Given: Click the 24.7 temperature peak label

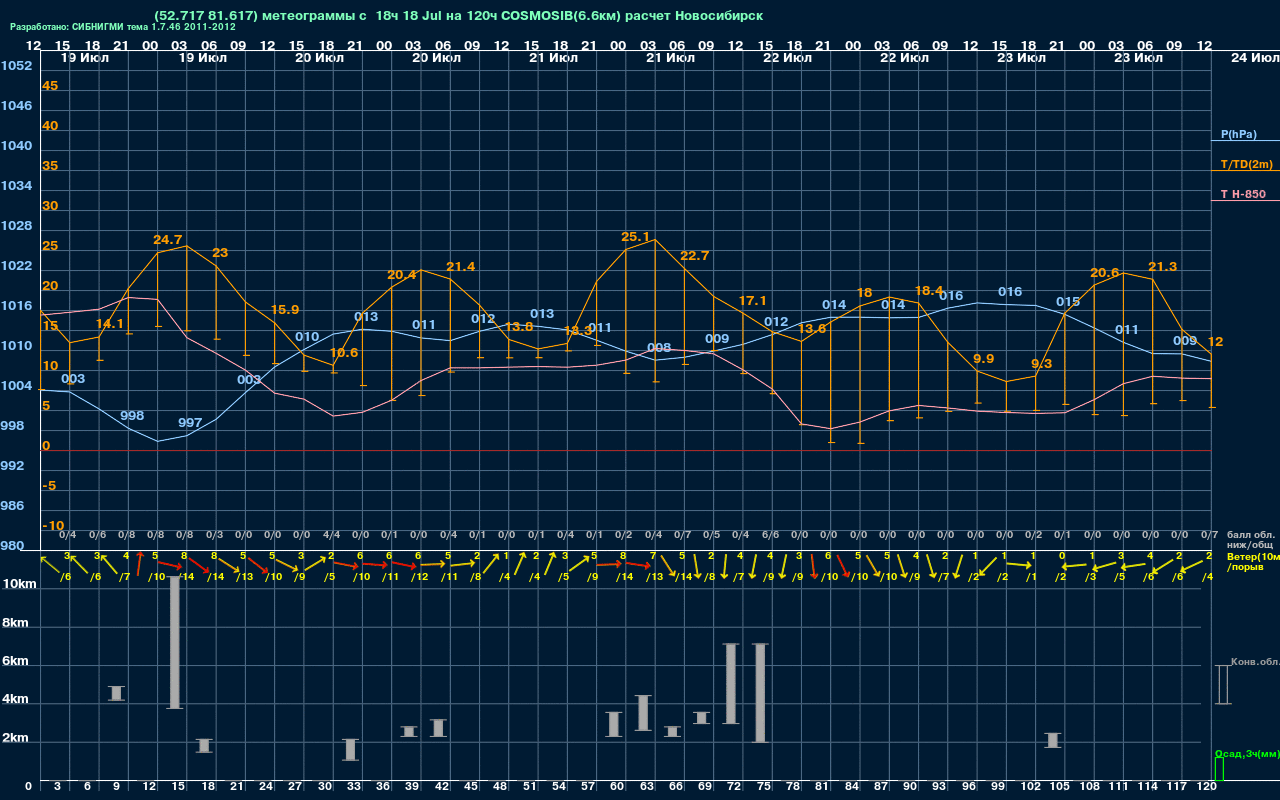Looking at the screenshot, I should (x=168, y=240).
